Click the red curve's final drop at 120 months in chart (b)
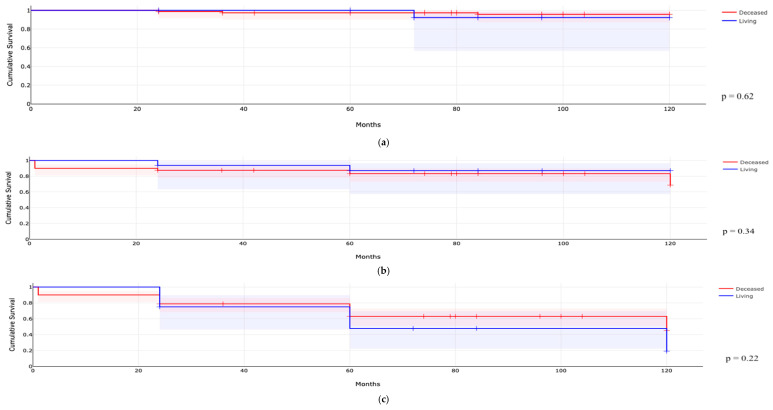This screenshot has width=773, height=410. pos(670,179)
